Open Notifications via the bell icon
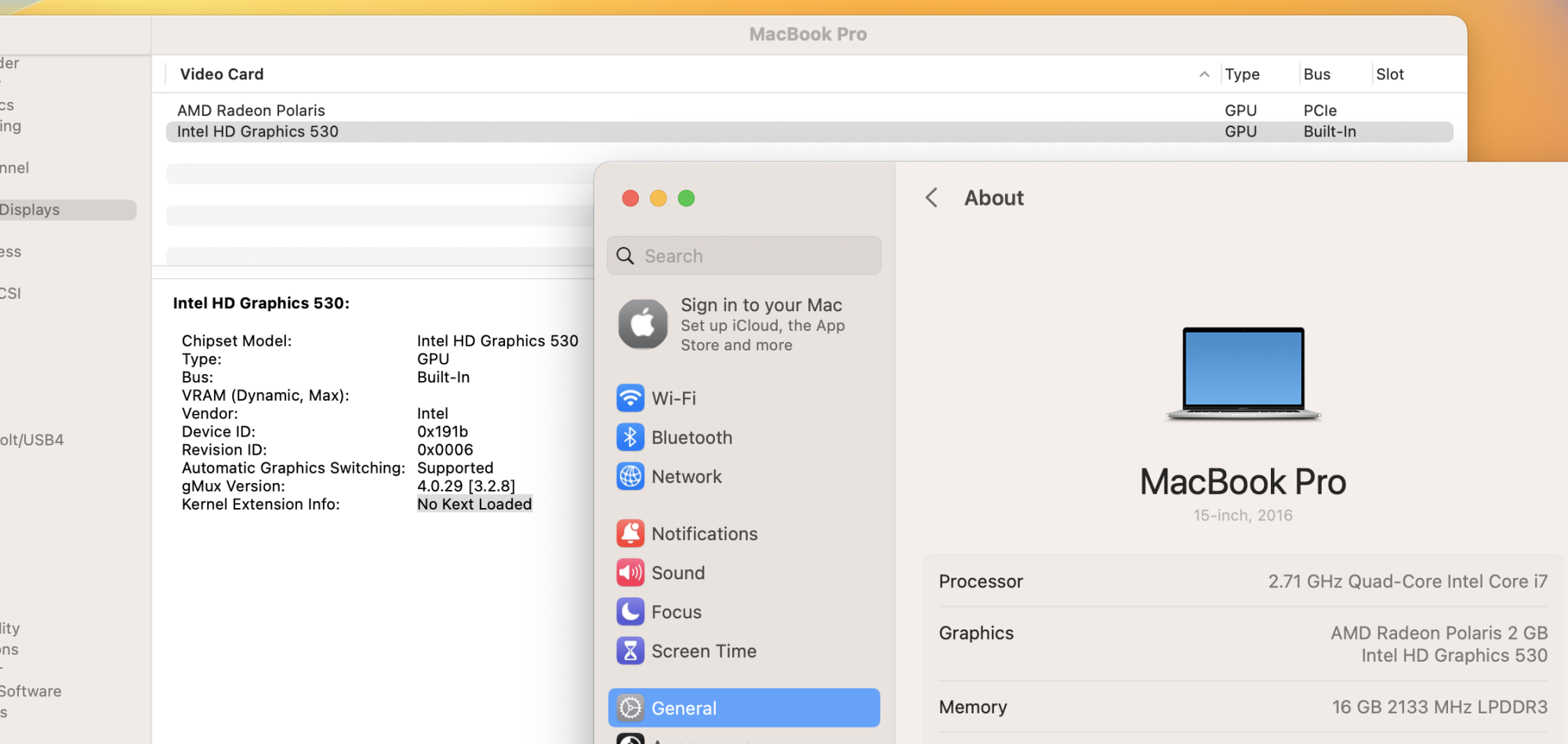This screenshot has width=1568, height=744. coord(630,534)
